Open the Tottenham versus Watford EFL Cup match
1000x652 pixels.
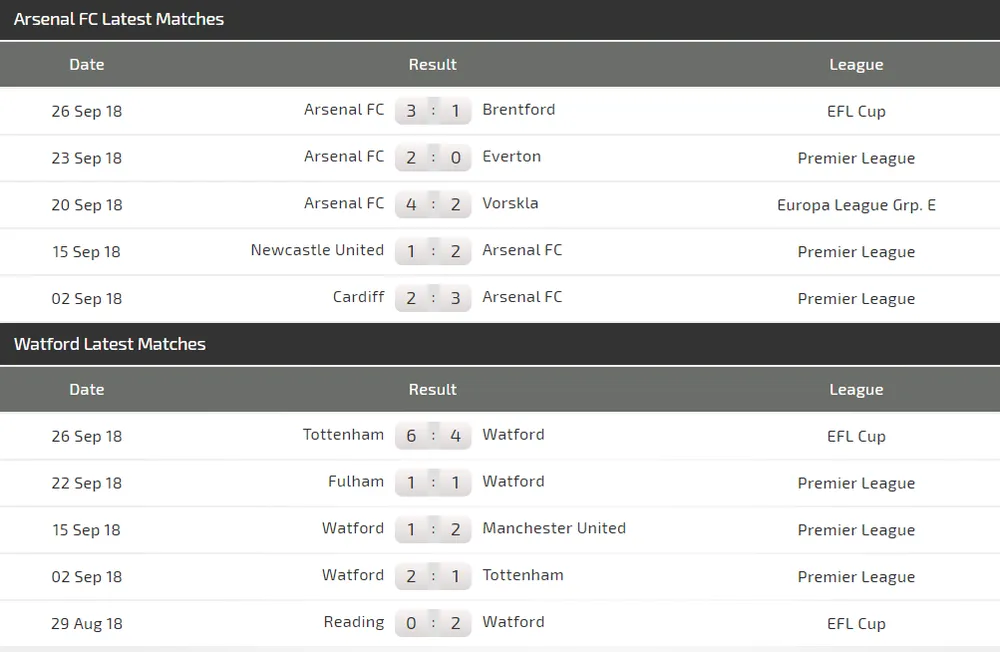[x=433, y=435]
